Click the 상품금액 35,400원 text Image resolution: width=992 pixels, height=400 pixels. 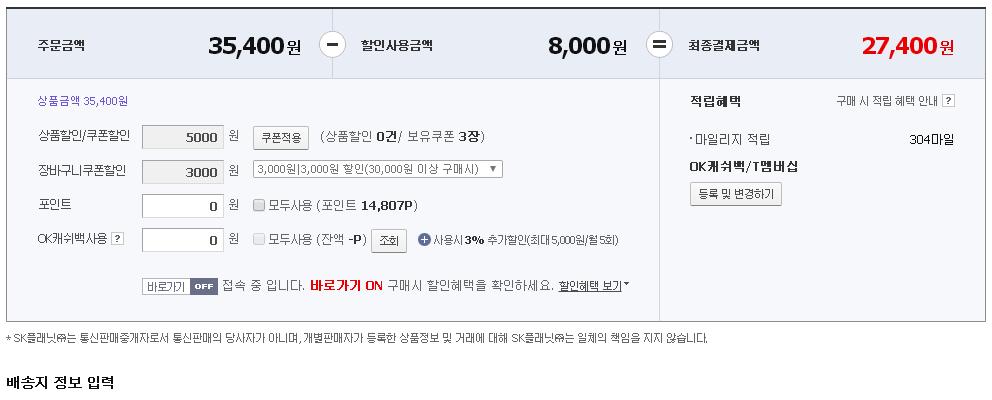coord(82,101)
